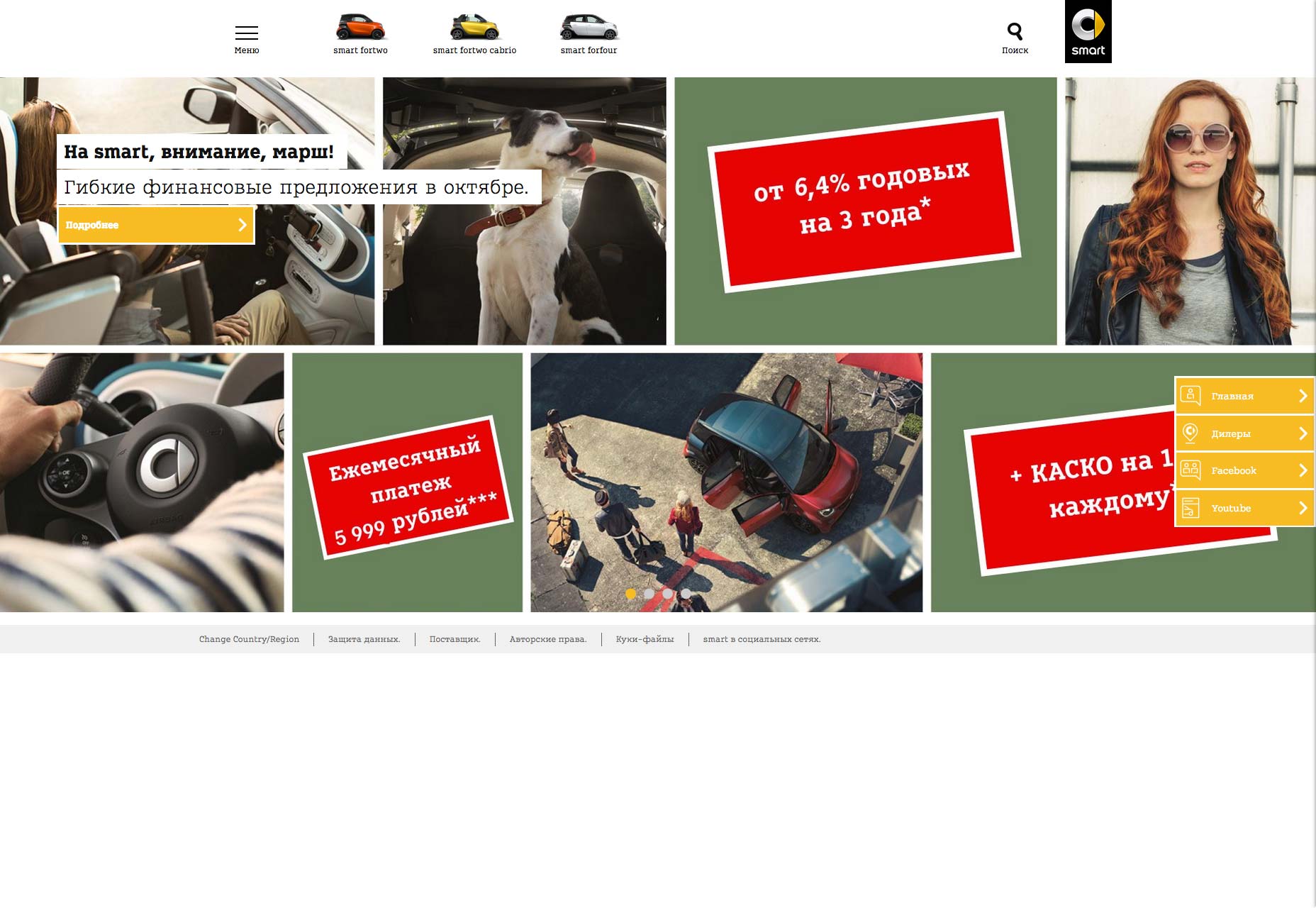Click the arrow on Подробнее button
1316x908 pixels.
tap(242, 225)
